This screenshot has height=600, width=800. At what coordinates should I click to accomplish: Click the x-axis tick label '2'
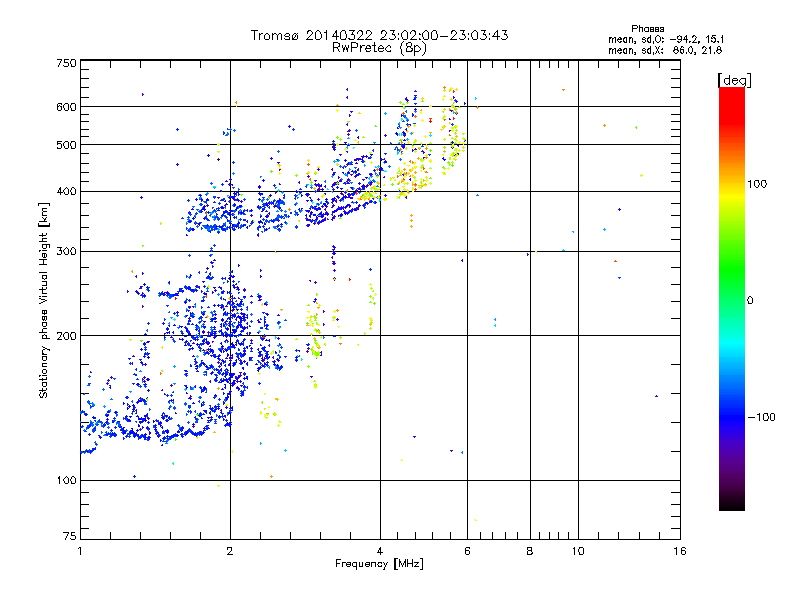coord(230,551)
